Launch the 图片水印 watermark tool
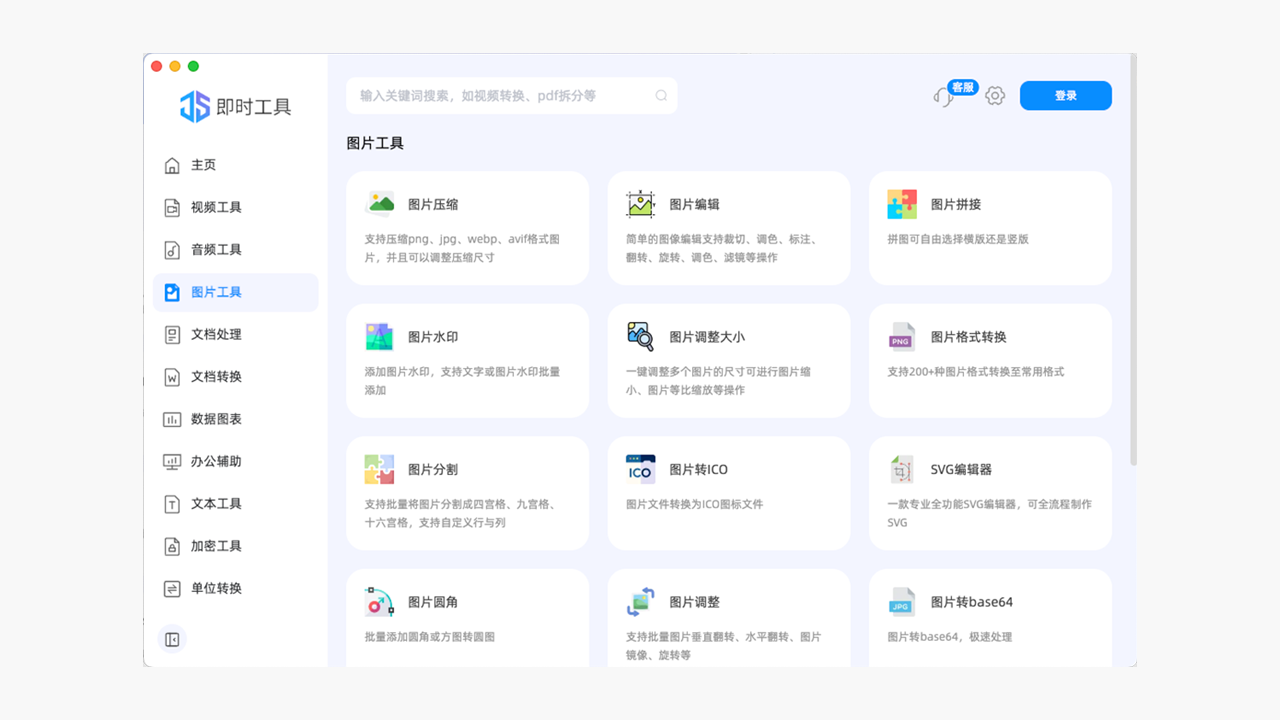1280x720 pixels. pos(467,361)
